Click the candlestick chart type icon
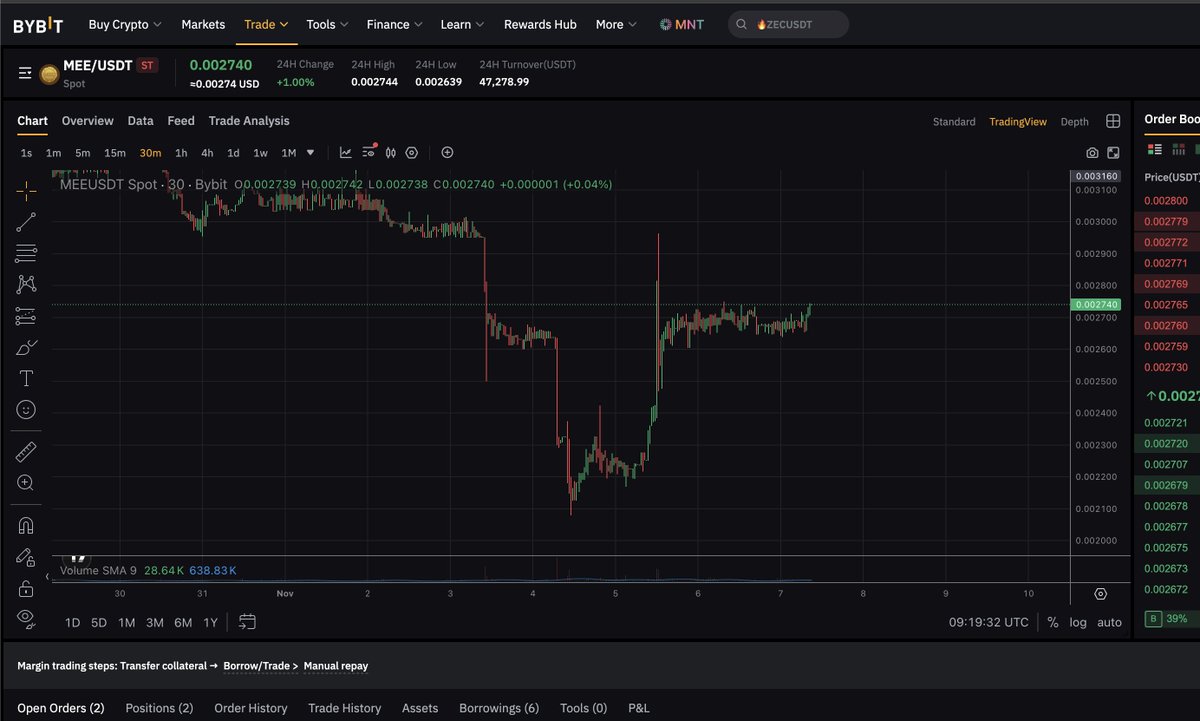 tap(390, 153)
